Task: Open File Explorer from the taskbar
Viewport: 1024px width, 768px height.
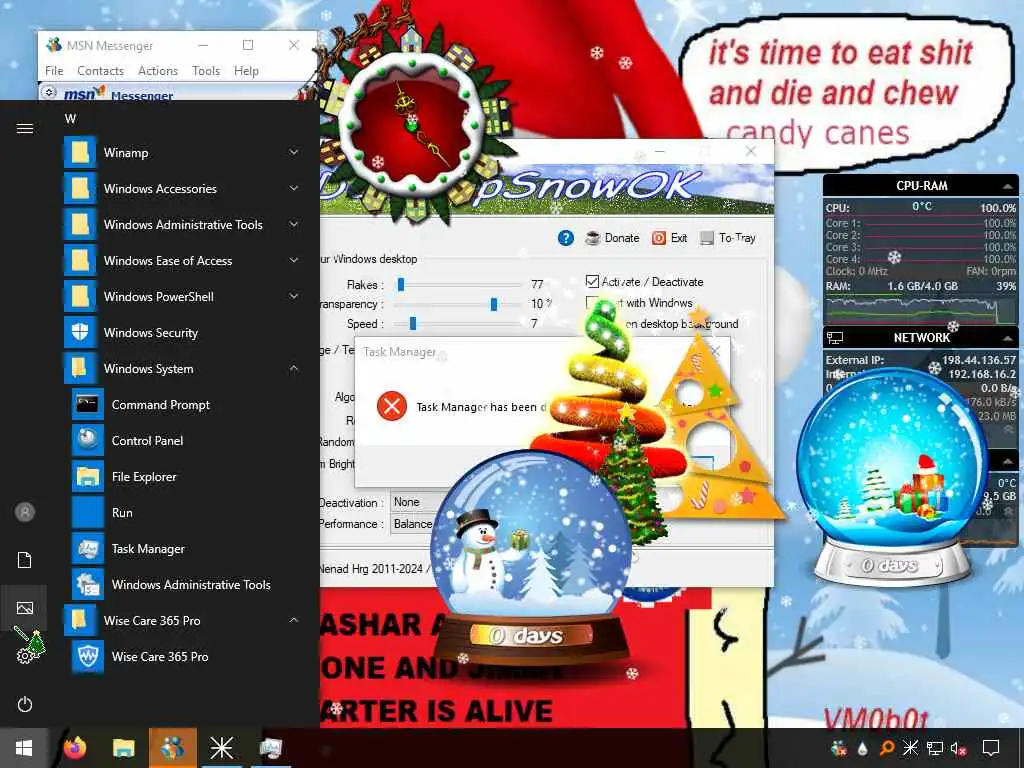Action: coord(123,748)
